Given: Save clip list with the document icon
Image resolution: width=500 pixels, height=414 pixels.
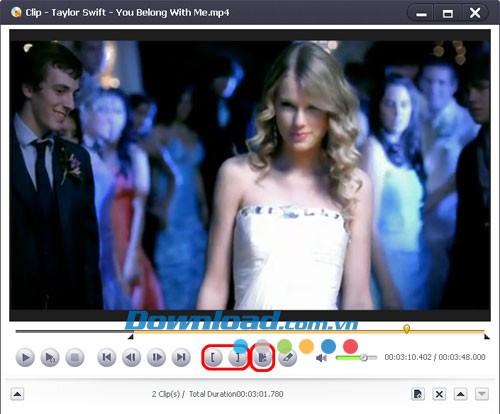Looking at the screenshot, I should click(x=418, y=394).
